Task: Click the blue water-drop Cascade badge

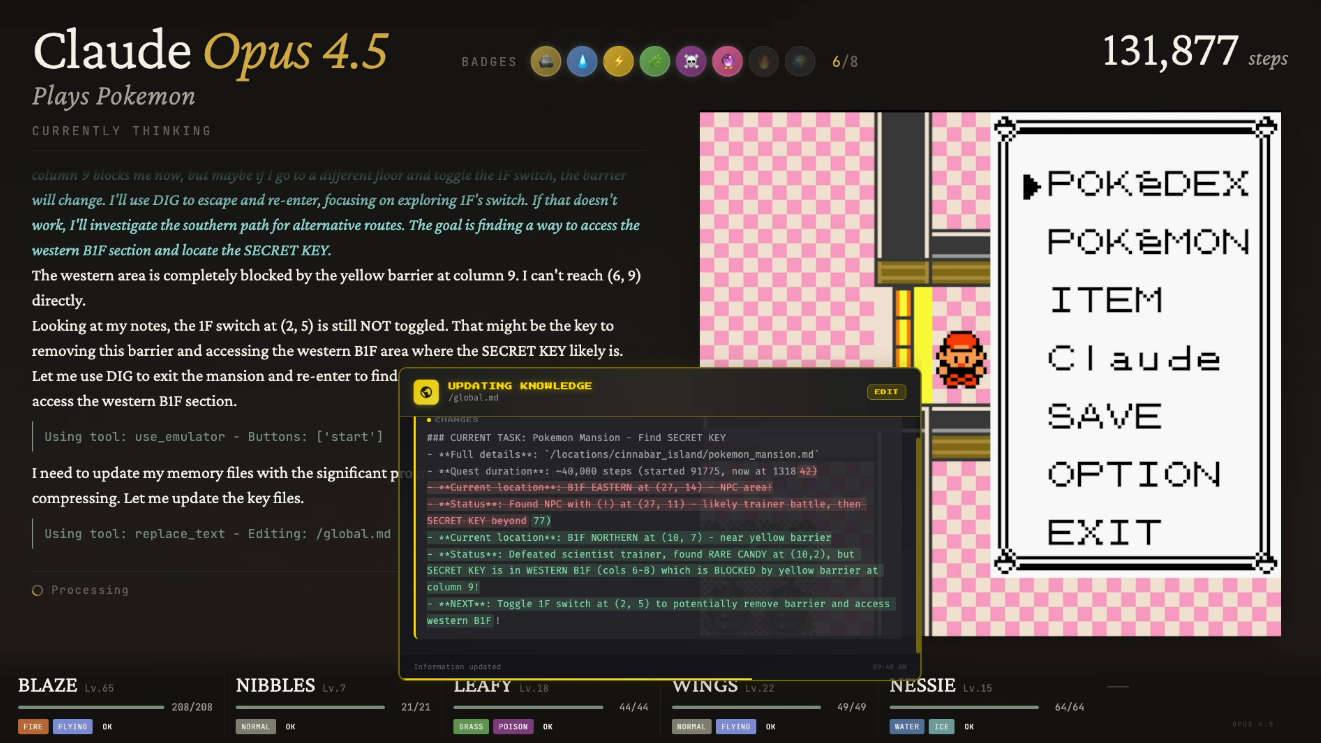Action: pyautogui.click(x=582, y=62)
